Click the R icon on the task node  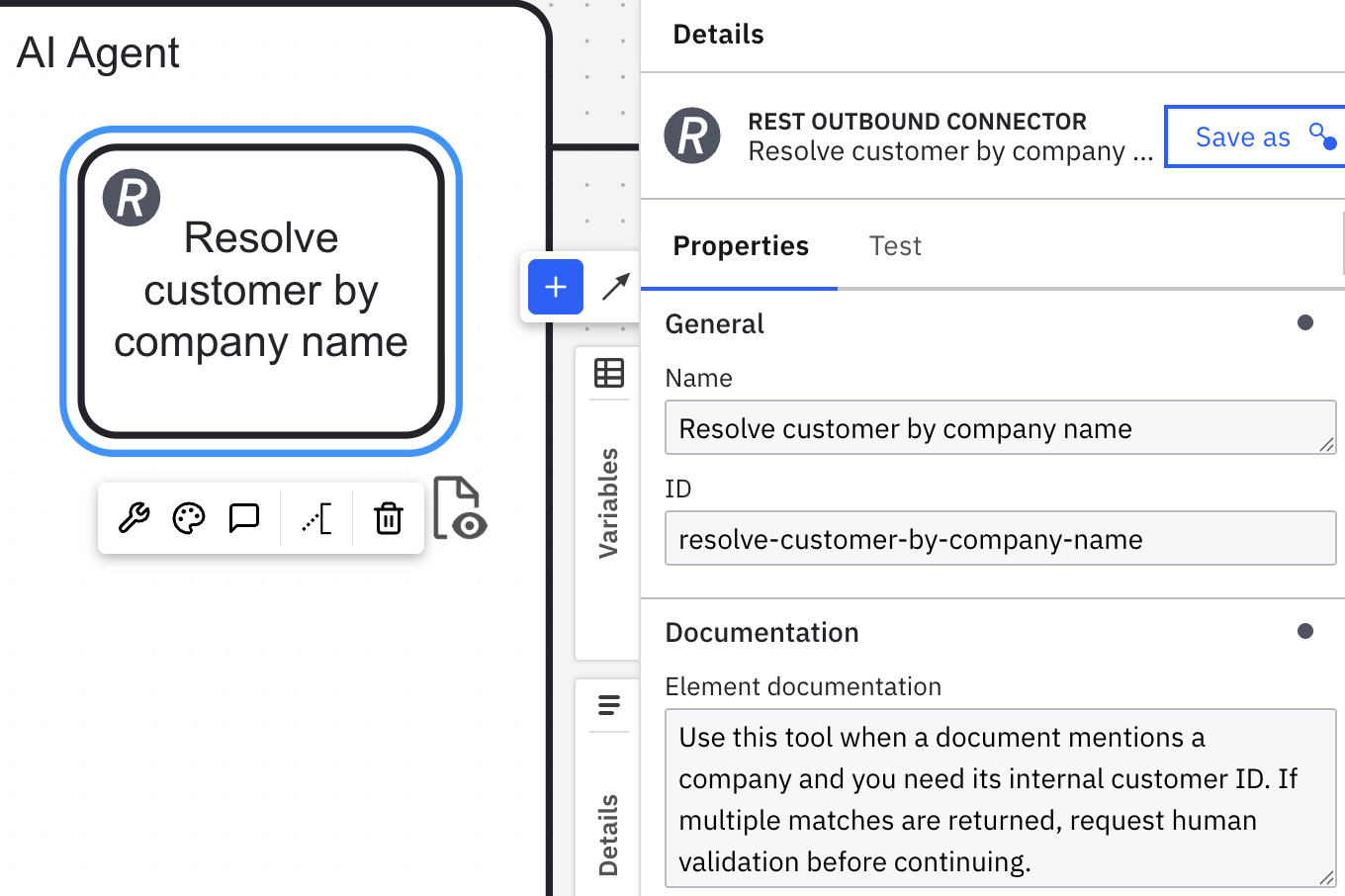coord(132,198)
